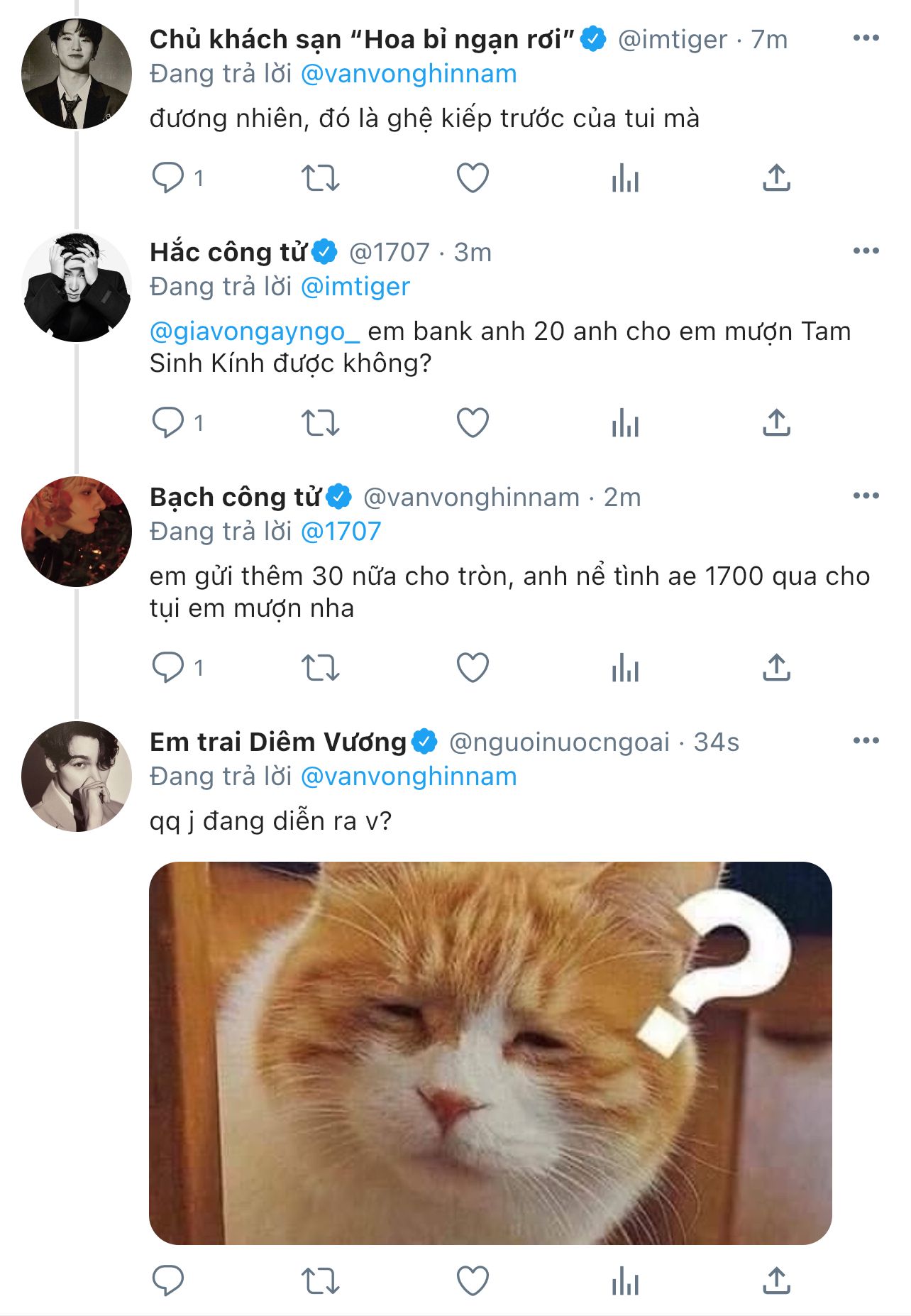Open Em trai Diêm Vương profile picture
The height and width of the screenshot is (1316, 911).
77,777
